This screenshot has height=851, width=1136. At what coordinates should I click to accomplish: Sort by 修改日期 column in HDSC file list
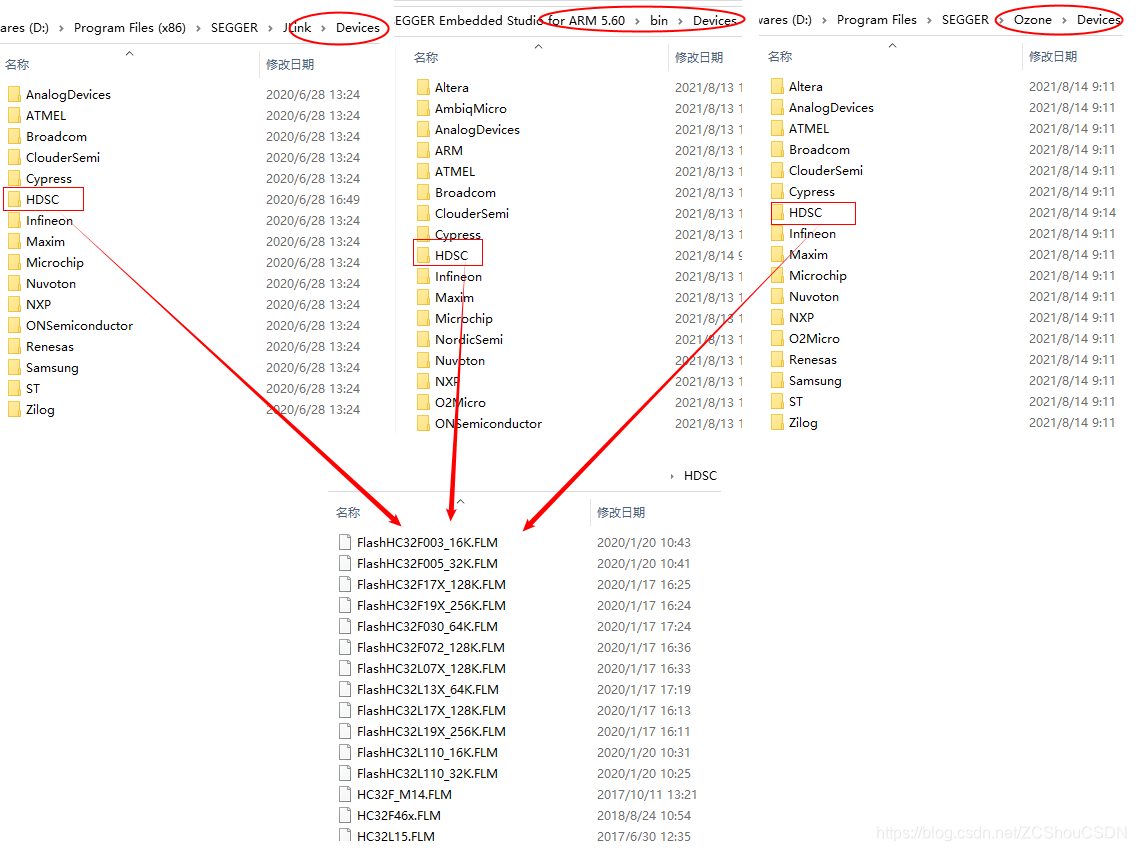(x=621, y=512)
